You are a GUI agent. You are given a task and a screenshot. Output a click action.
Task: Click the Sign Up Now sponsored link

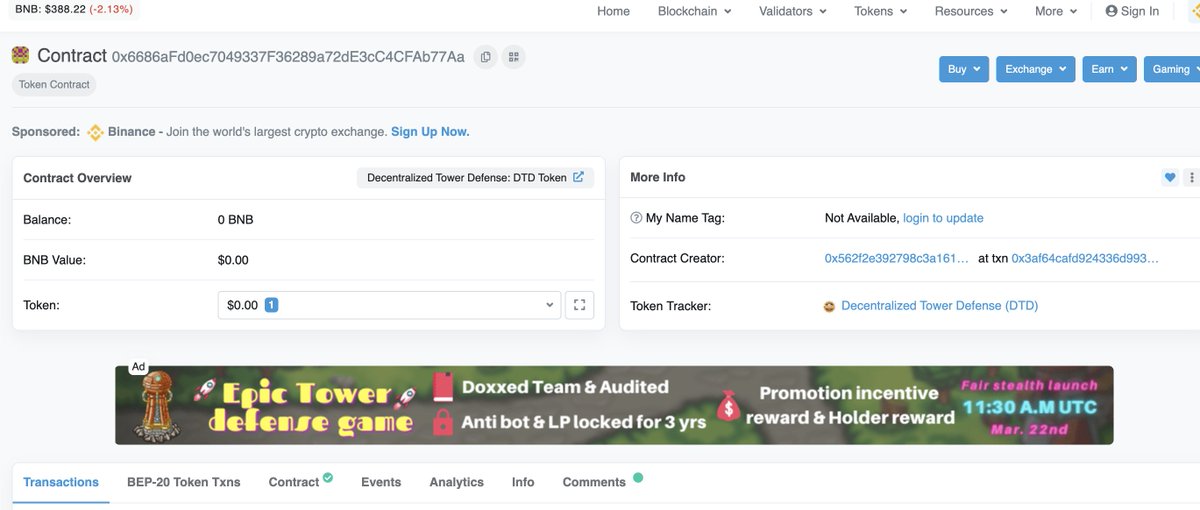pos(430,132)
